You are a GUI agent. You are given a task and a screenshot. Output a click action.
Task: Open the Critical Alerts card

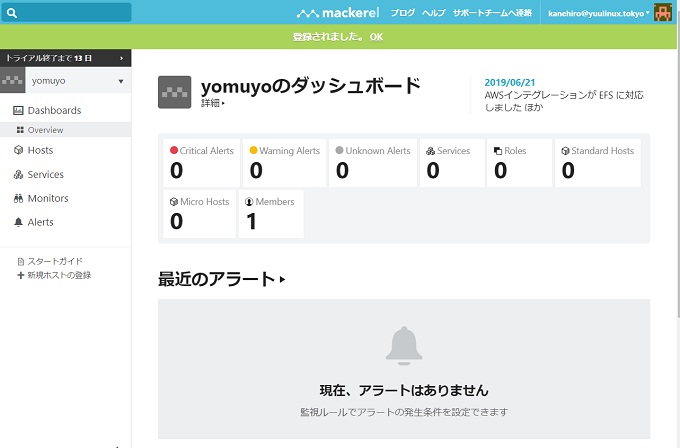point(201,163)
